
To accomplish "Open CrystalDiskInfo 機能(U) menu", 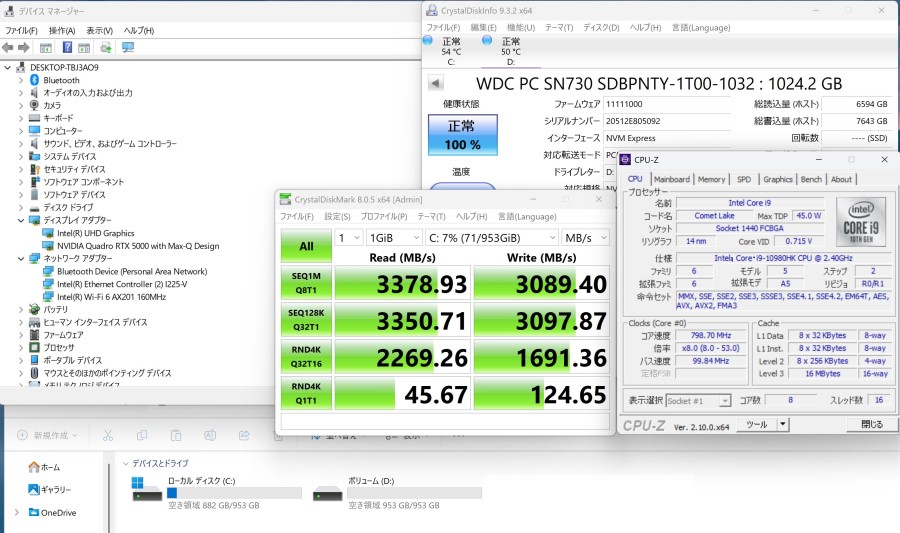I will pyautogui.click(x=521, y=28).
